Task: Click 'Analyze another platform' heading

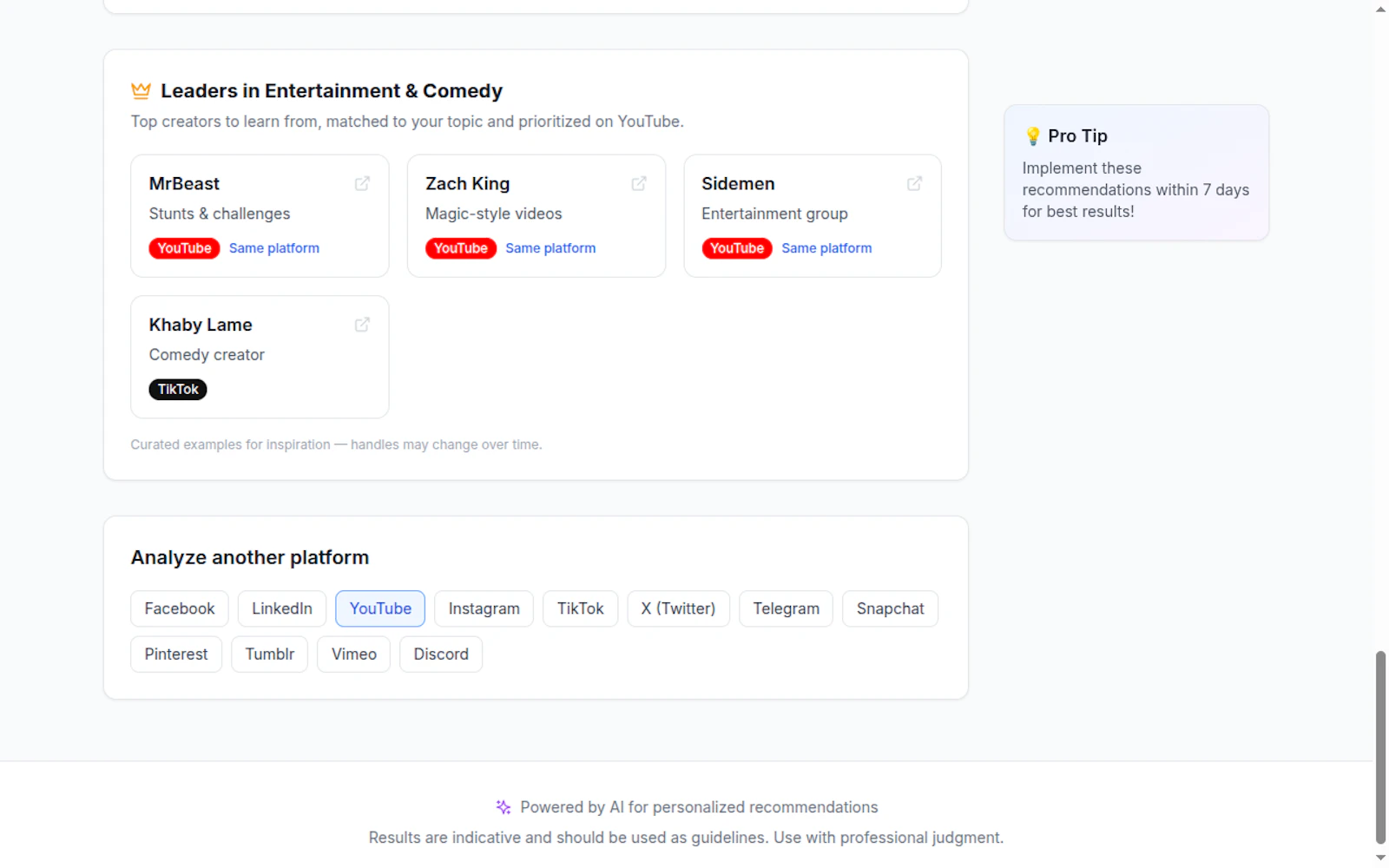Action: (x=250, y=557)
